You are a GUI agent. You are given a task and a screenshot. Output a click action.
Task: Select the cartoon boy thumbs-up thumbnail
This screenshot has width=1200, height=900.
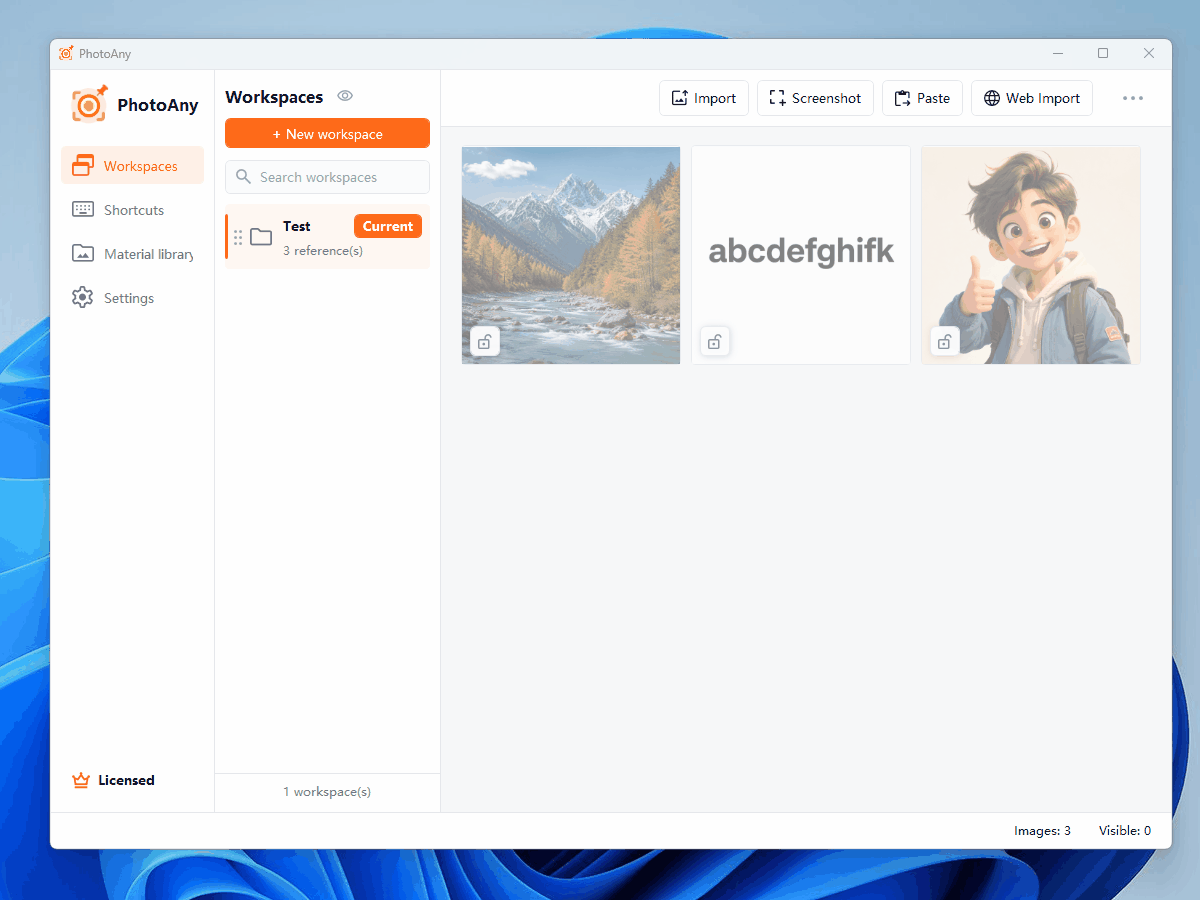point(1031,255)
